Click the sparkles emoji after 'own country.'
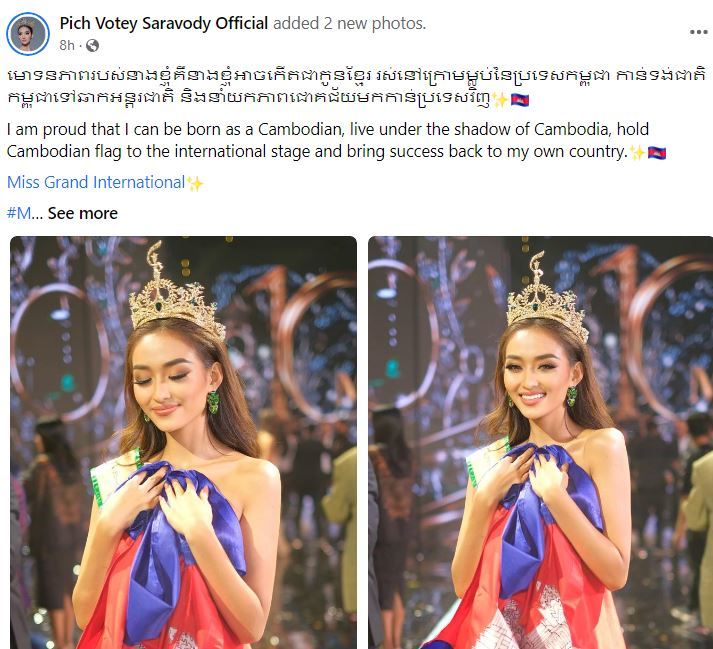Image resolution: width=713 pixels, height=649 pixels. tap(637, 152)
